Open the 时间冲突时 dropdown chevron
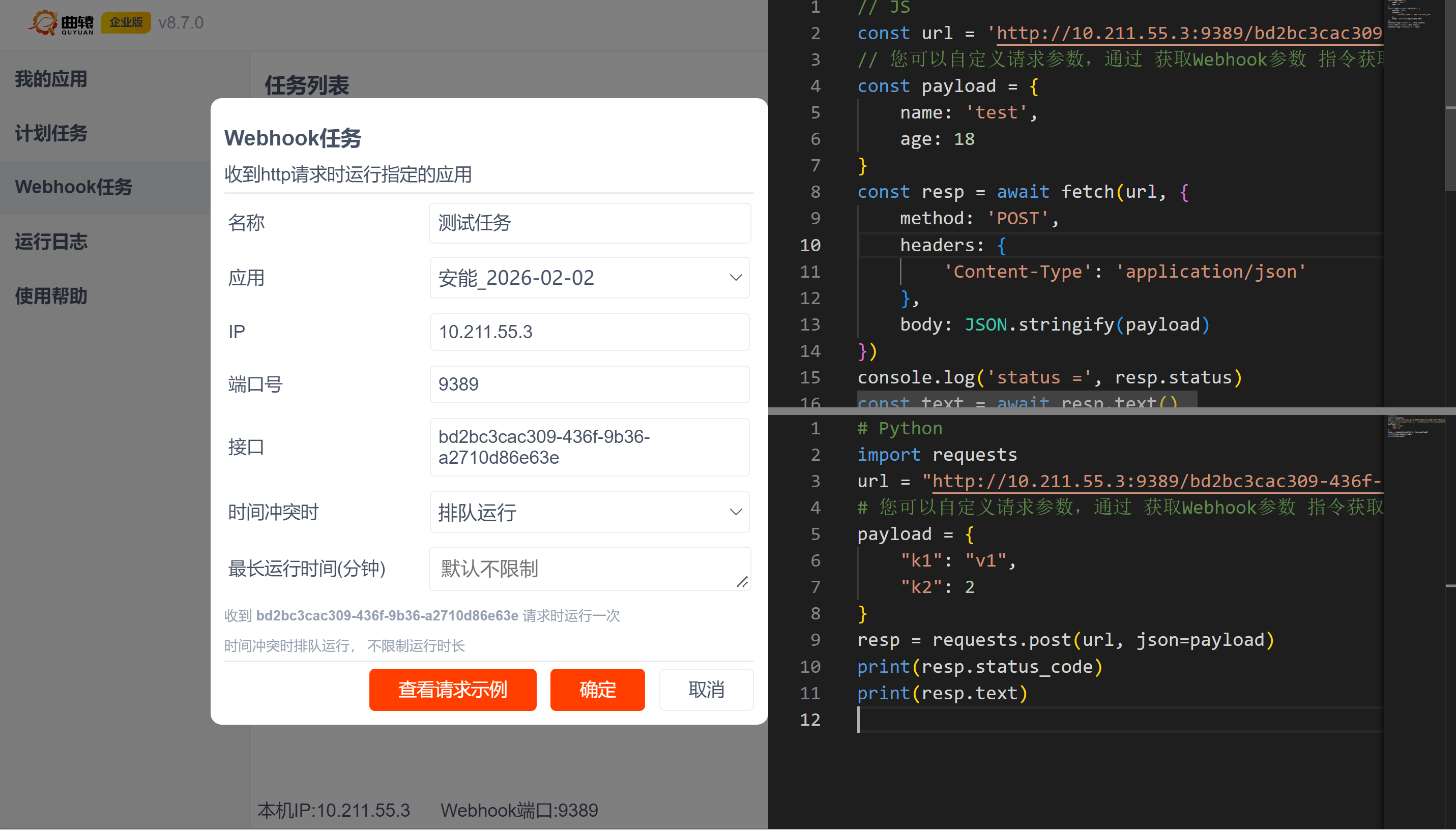 point(735,512)
